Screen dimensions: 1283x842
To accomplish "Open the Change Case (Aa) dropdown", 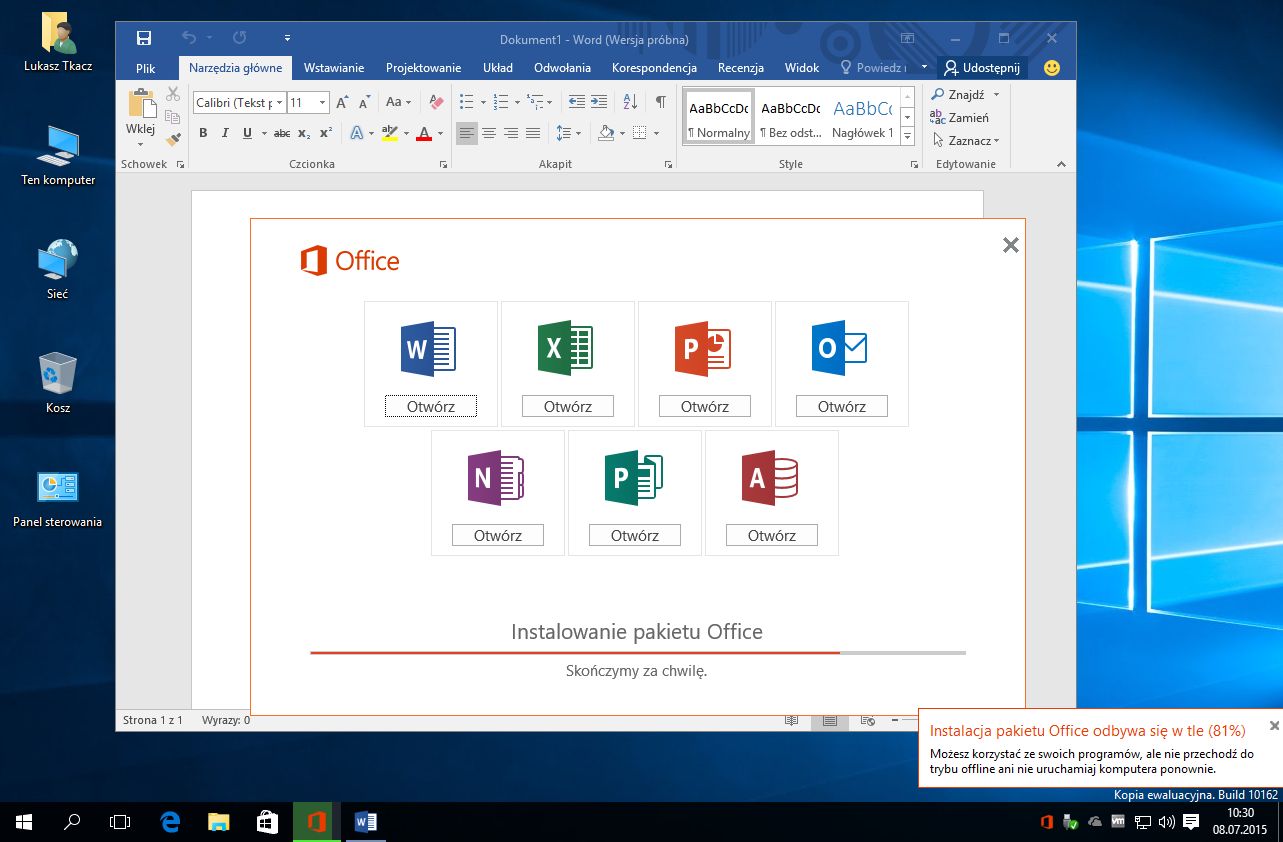I will 399,102.
